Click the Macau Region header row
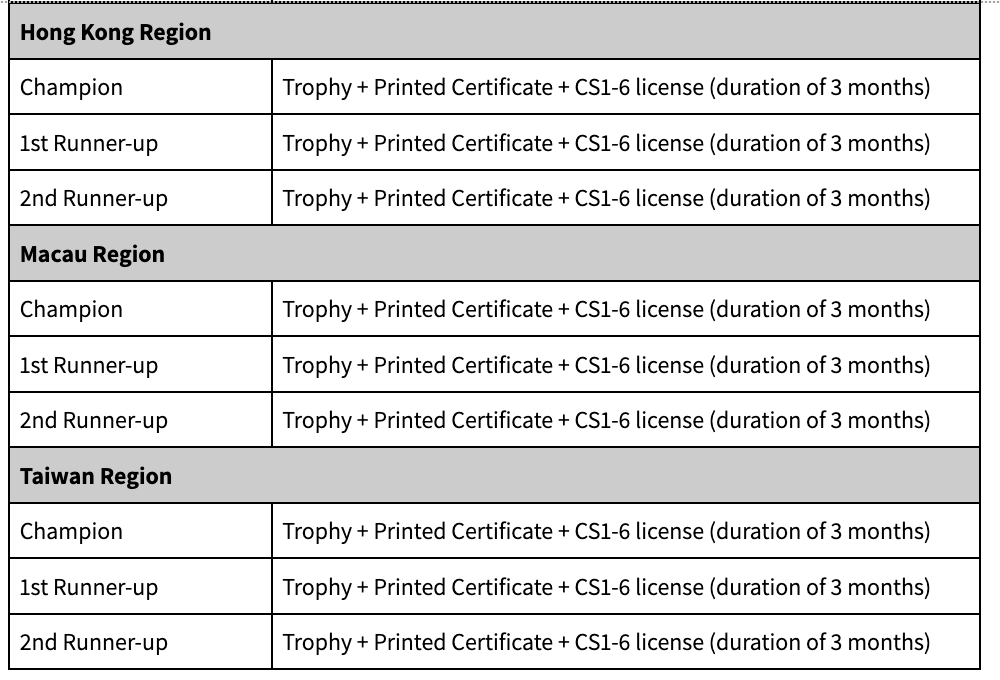 [93, 254]
